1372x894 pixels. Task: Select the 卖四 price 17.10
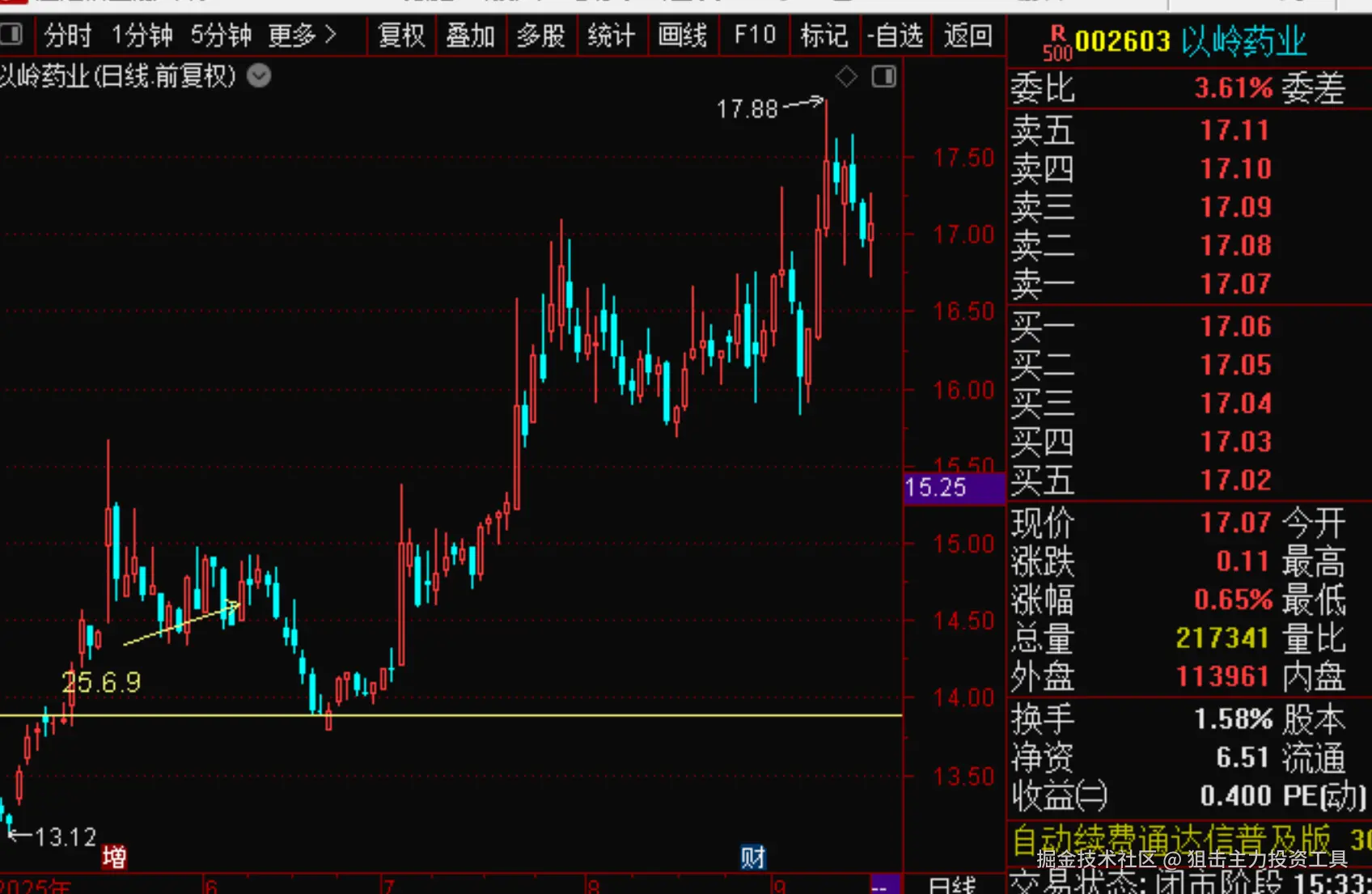(1235, 168)
